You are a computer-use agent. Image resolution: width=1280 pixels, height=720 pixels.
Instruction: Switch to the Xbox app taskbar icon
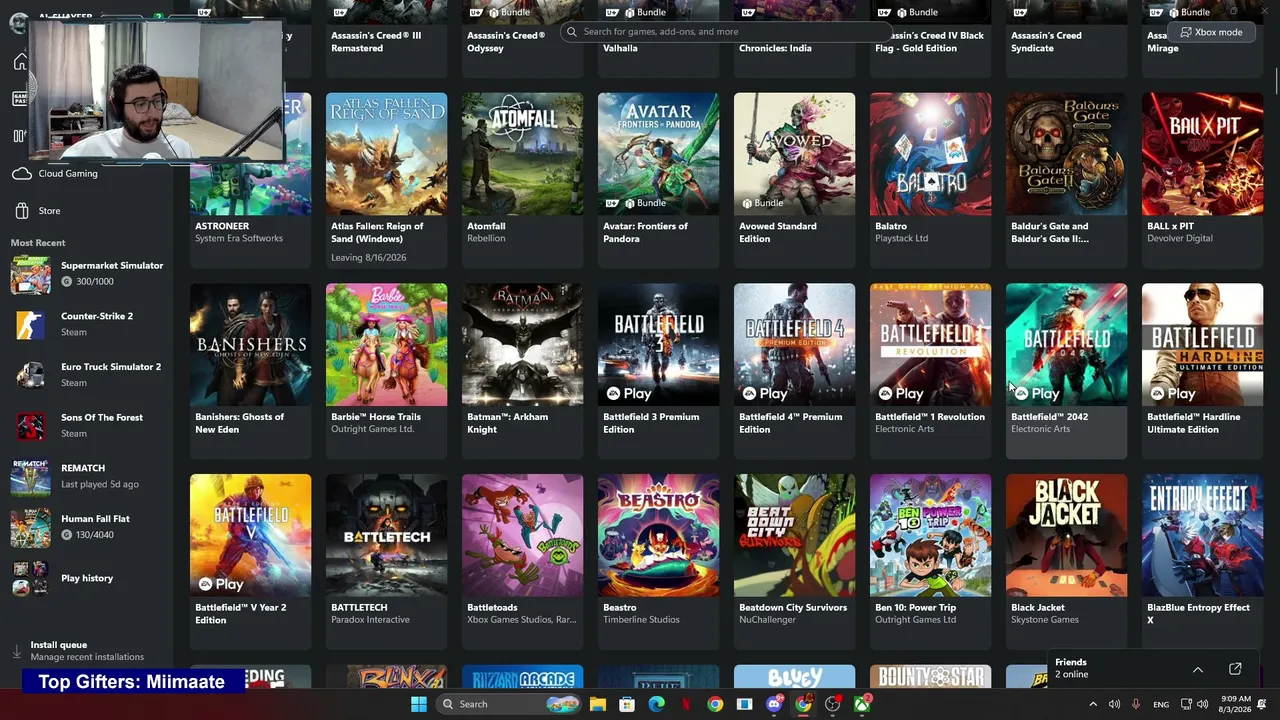(862, 704)
